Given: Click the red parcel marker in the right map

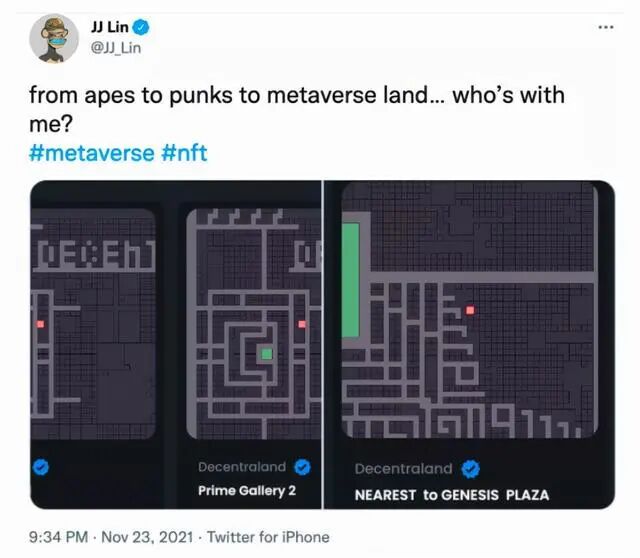Looking at the screenshot, I should (x=470, y=310).
